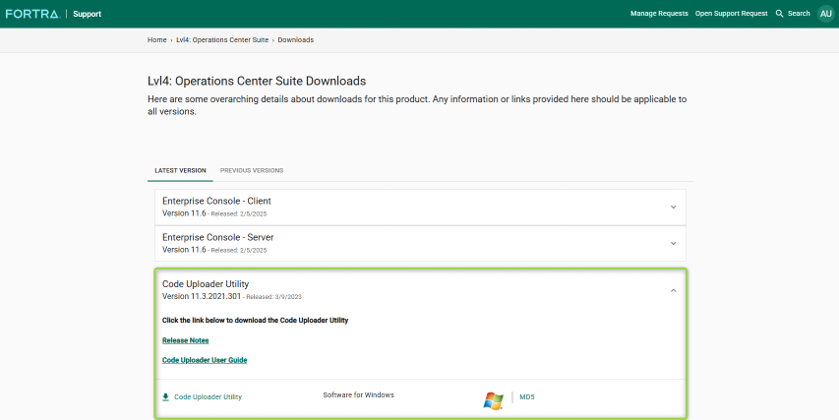Click the search magnifier icon
This screenshot has width=839, height=420.
[x=780, y=14]
